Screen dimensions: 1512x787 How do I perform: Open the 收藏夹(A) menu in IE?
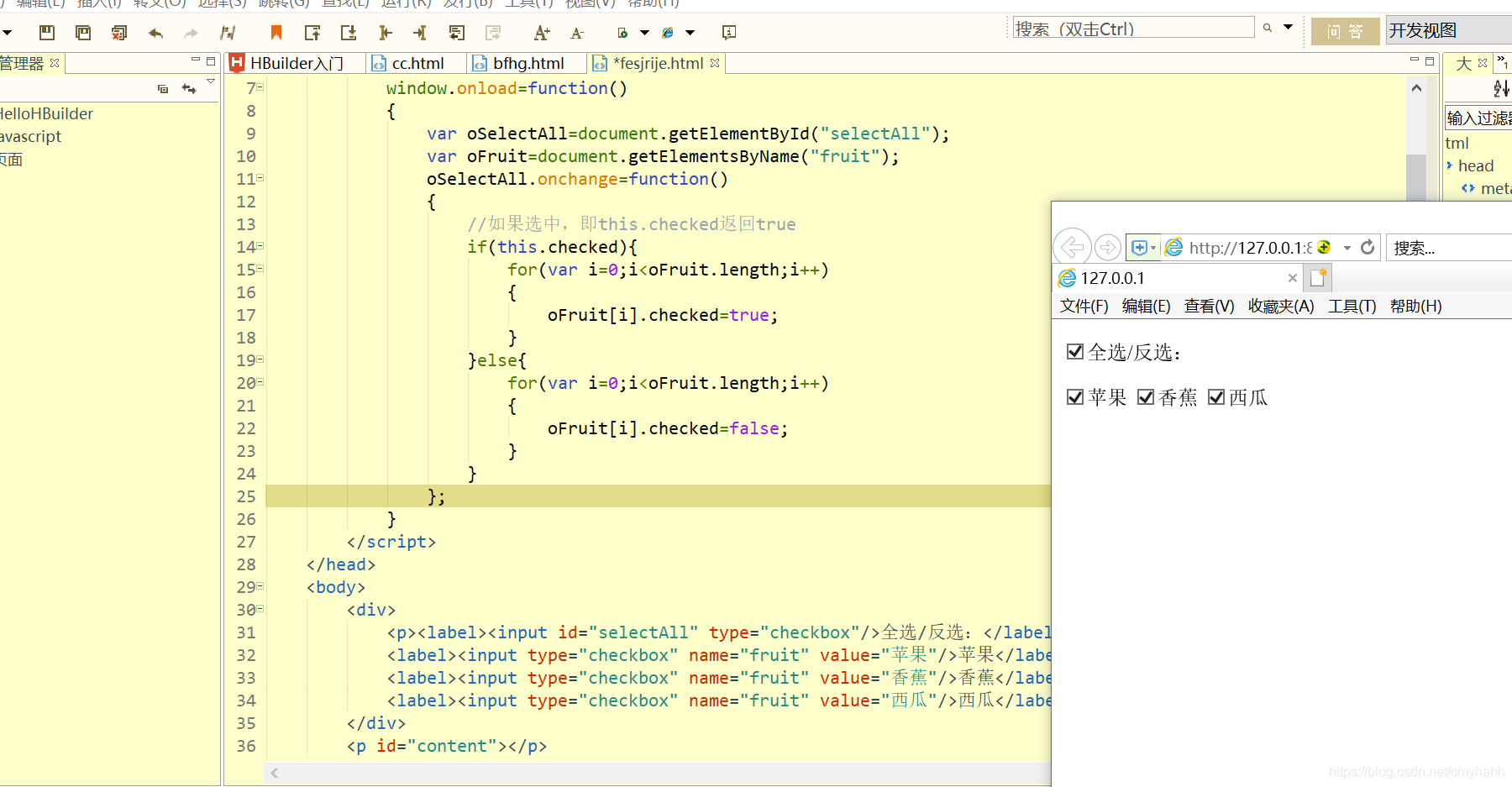point(1281,306)
